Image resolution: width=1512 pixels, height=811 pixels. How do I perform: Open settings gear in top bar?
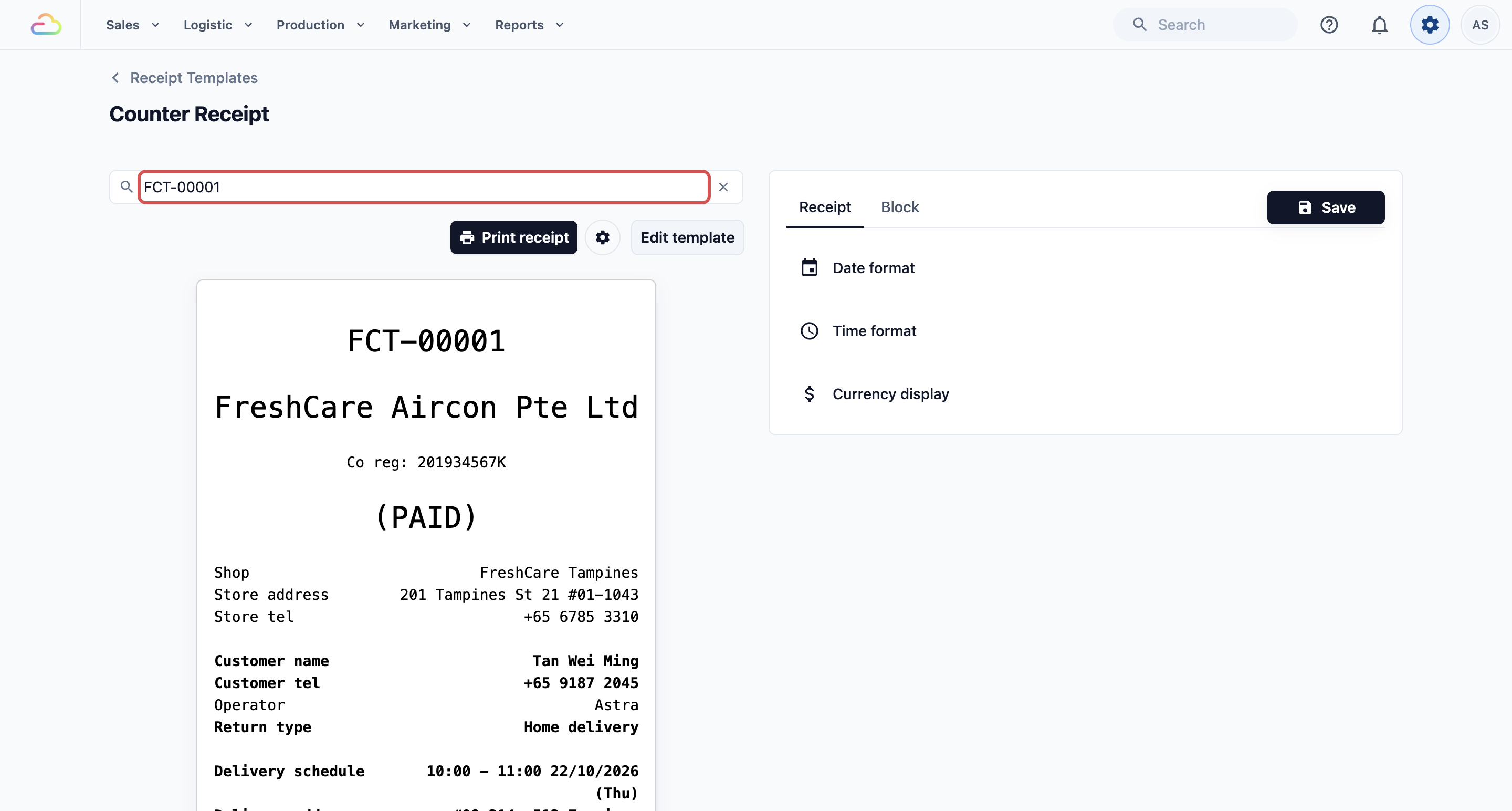[1430, 25]
